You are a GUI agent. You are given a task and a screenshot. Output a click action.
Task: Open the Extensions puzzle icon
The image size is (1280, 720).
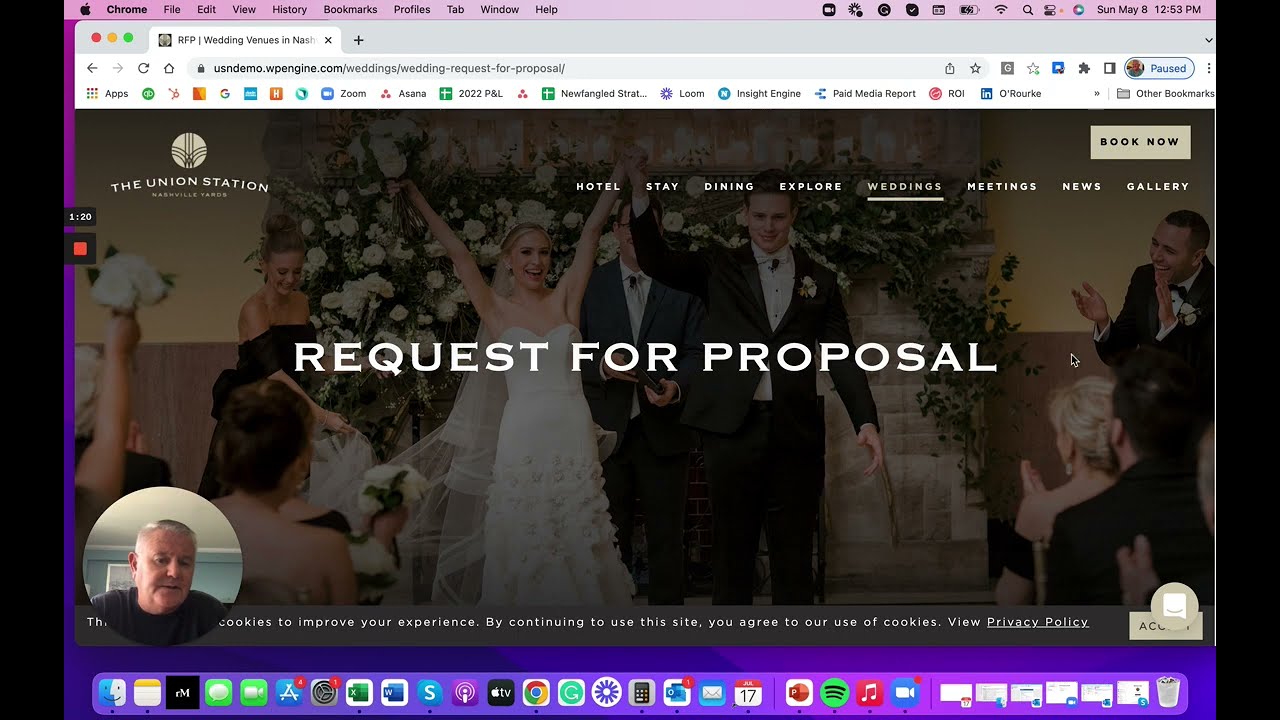1084,68
